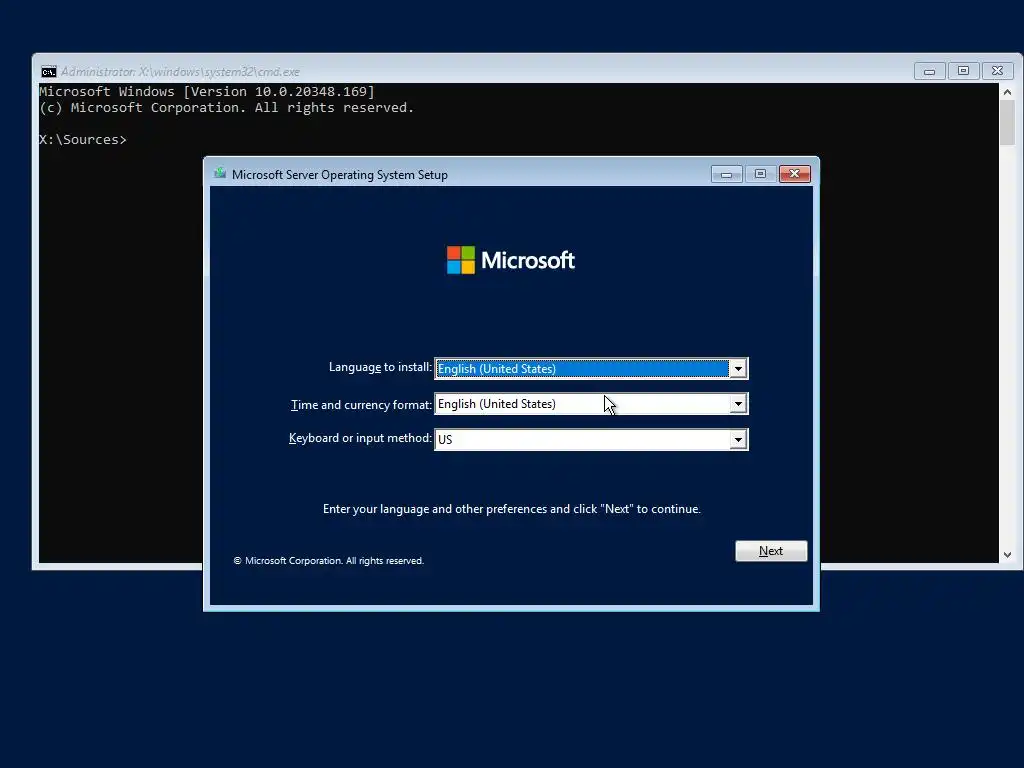Click the 'Administrator: X:\windows\system32\cmd.exe' title
This screenshot has height=768, width=1024.
pyautogui.click(x=180, y=72)
